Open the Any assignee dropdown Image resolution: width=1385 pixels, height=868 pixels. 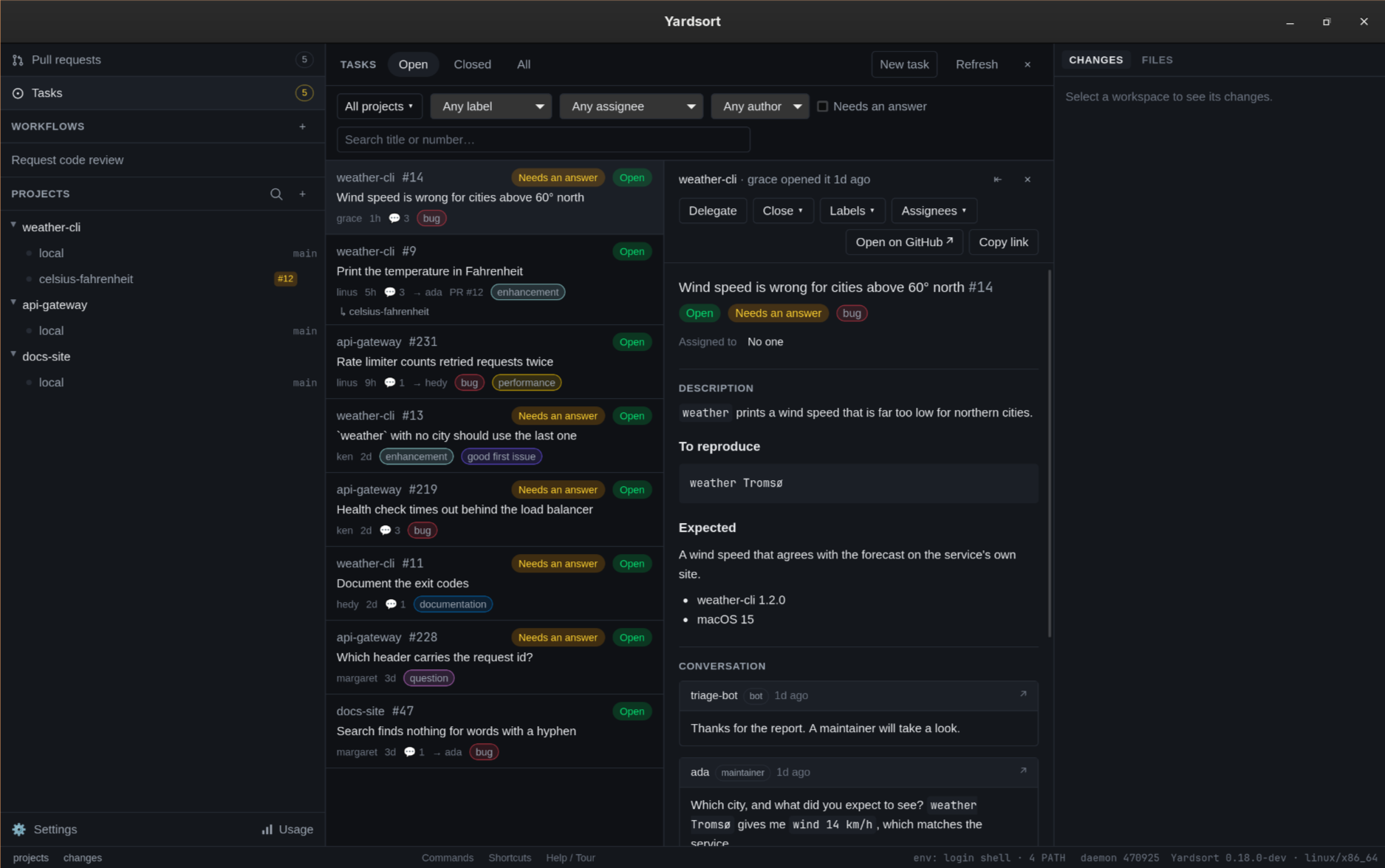632,106
